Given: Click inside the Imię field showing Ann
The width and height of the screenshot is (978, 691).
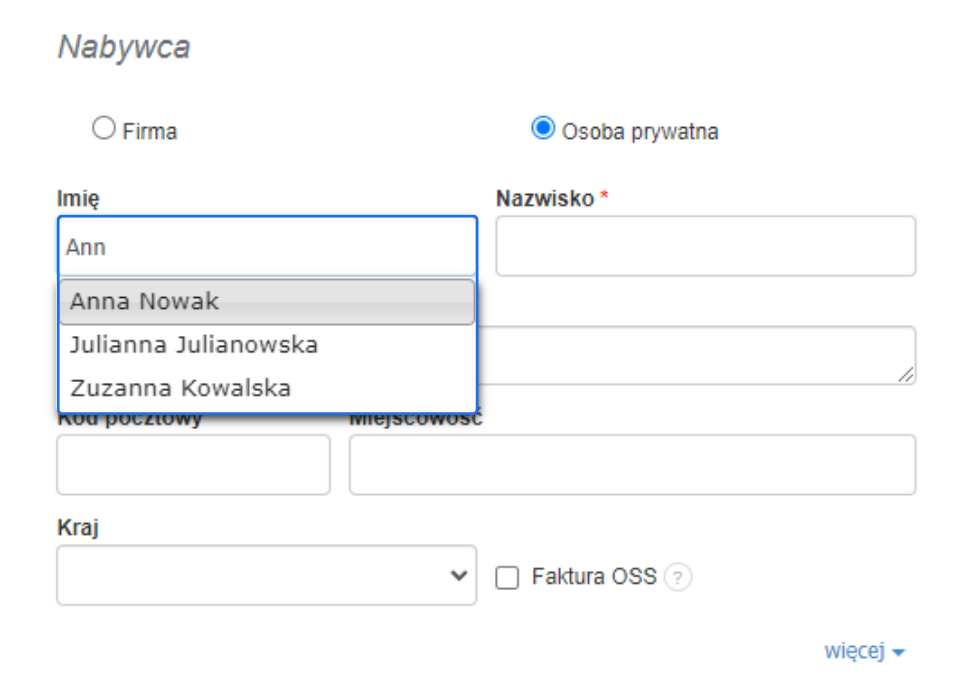Looking at the screenshot, I should point(265,245).
